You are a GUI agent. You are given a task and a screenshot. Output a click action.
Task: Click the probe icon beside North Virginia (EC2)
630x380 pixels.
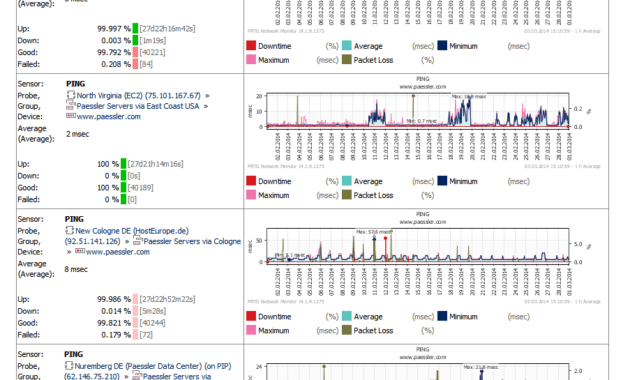pyautogui.click(x=71, y=95)
